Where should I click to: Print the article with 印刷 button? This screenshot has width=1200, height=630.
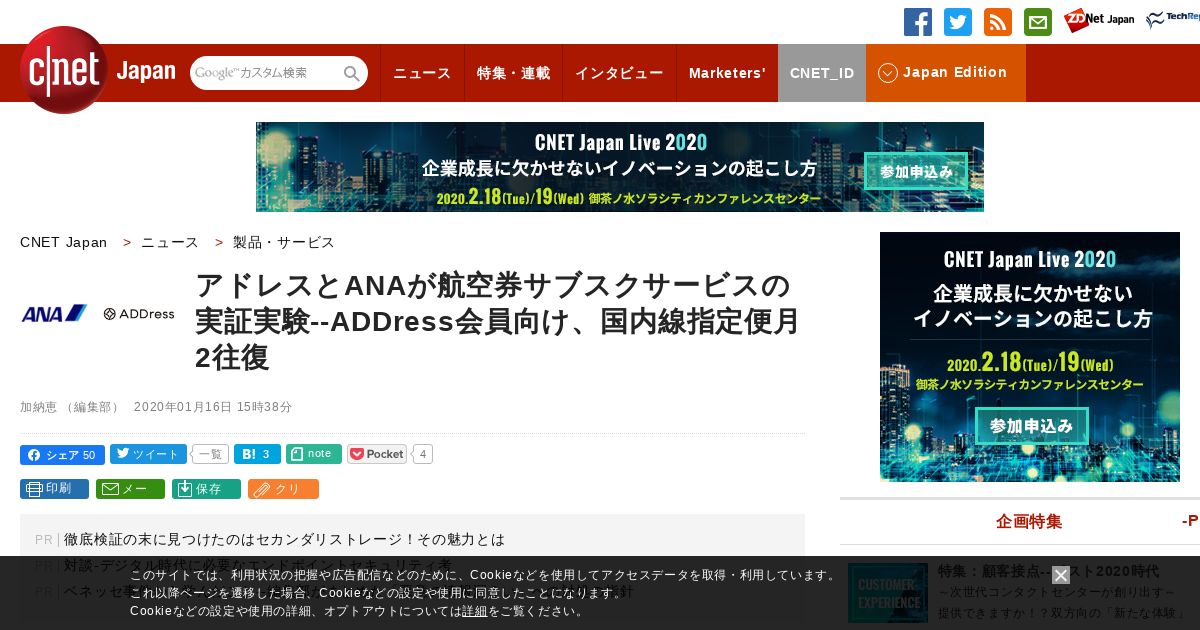(x=54, y=489)
